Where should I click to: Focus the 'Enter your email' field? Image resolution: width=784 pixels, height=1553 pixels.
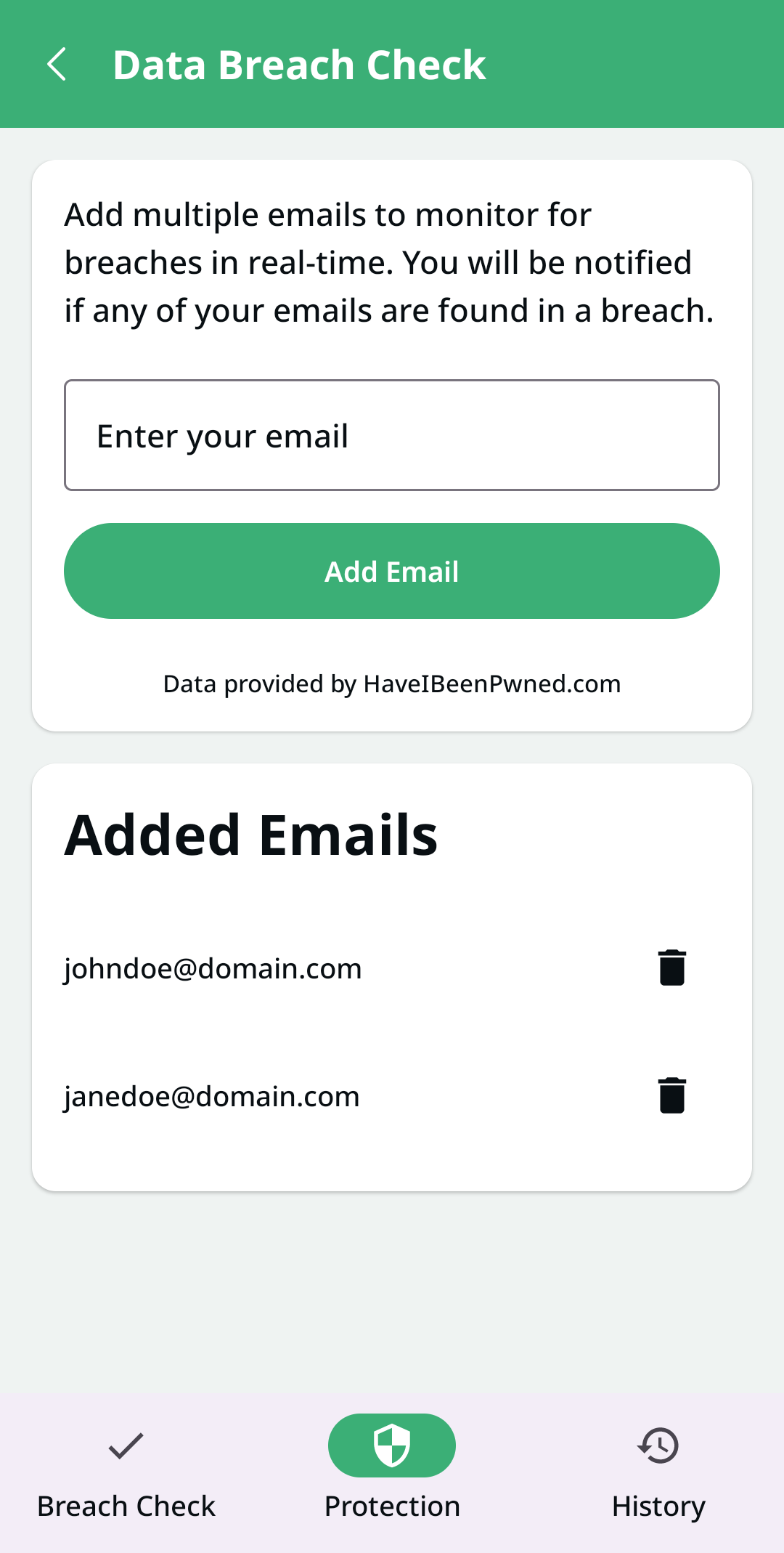point(392,435)
